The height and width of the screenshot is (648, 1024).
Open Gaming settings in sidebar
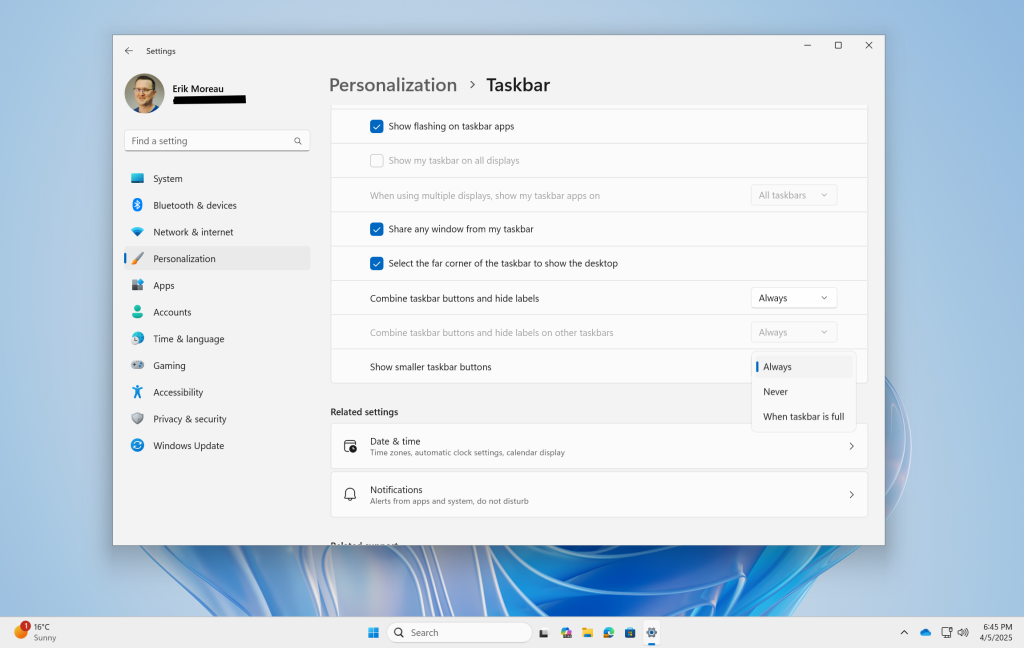tap(169, 366)
